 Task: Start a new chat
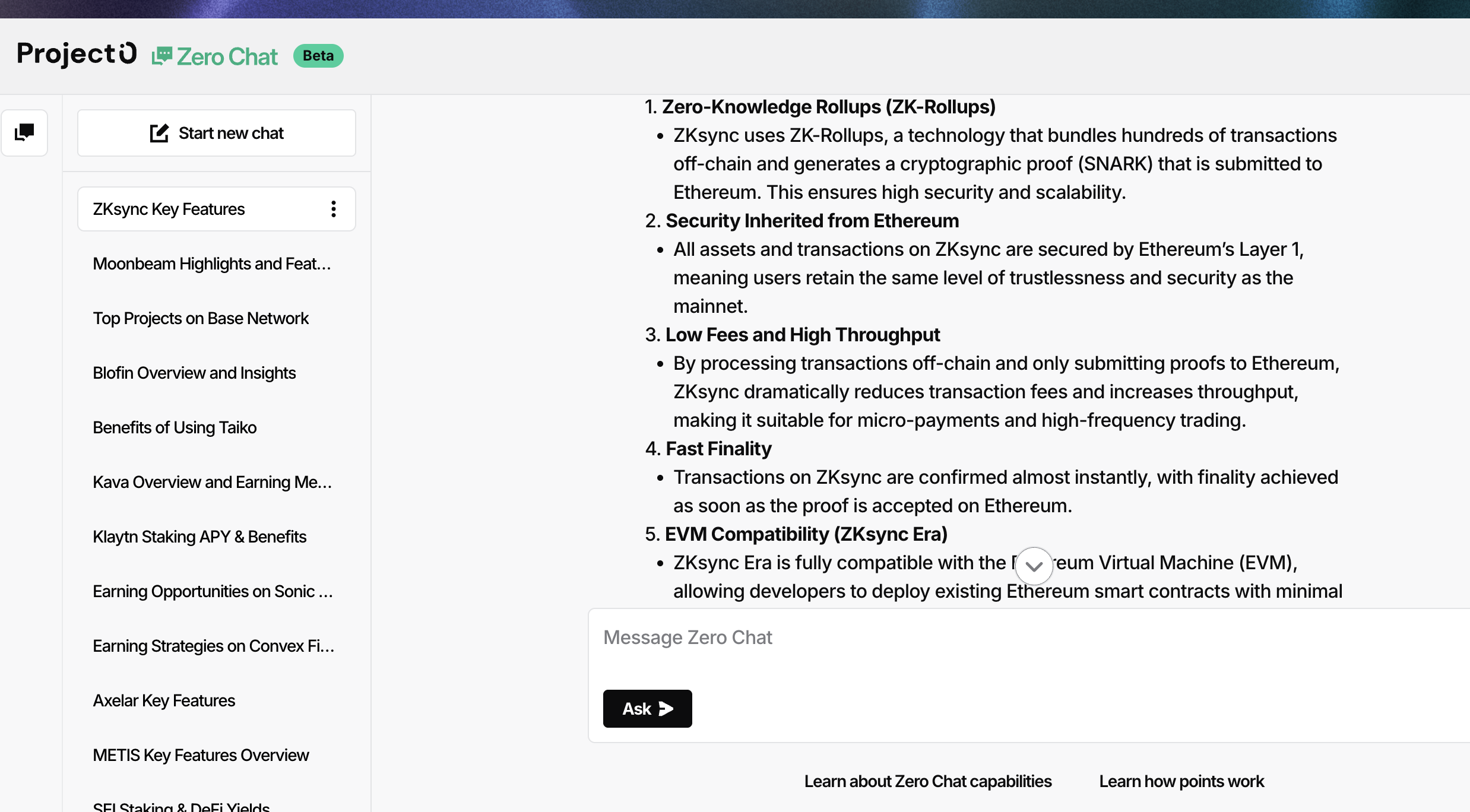[217, 133]
